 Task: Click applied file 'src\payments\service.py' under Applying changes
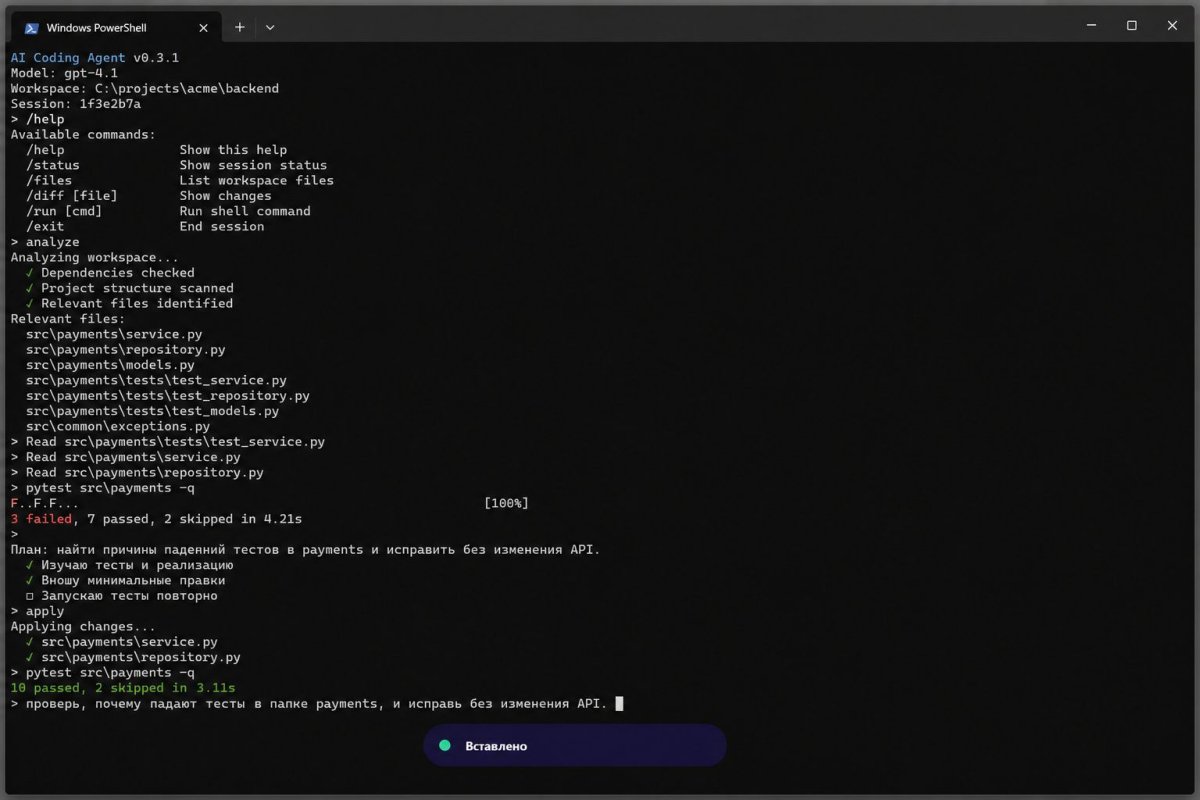click(x=122, y=642)
